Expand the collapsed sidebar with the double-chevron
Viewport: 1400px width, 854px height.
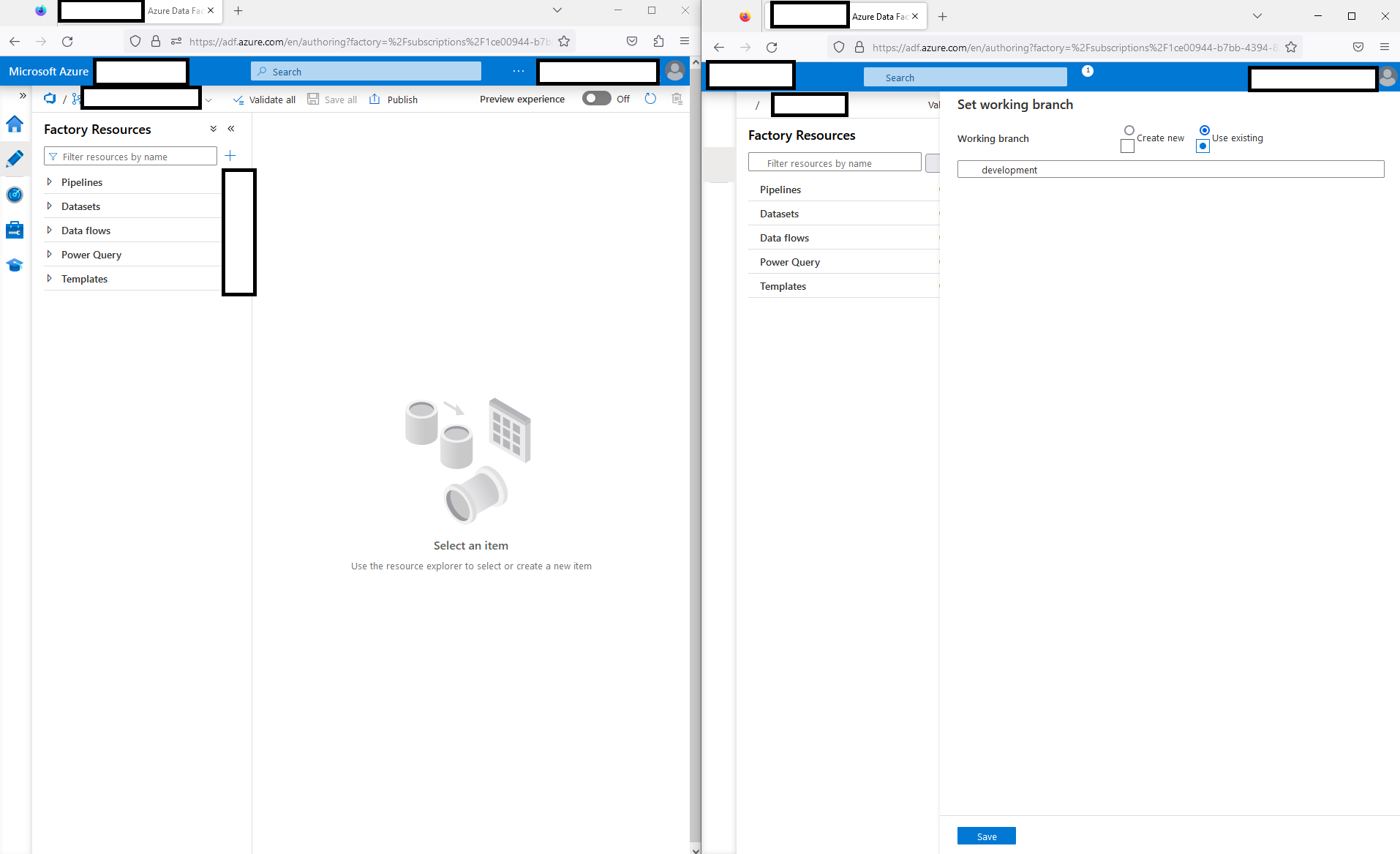point(23,95)
